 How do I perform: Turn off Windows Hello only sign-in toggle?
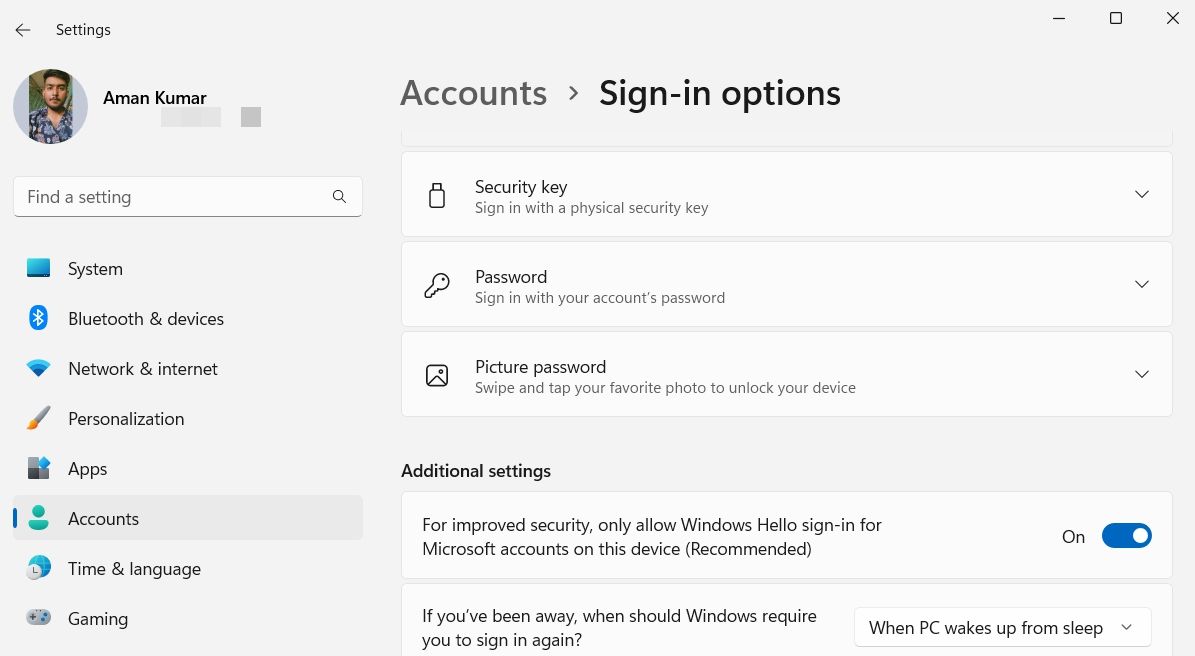pos(1126,536)
